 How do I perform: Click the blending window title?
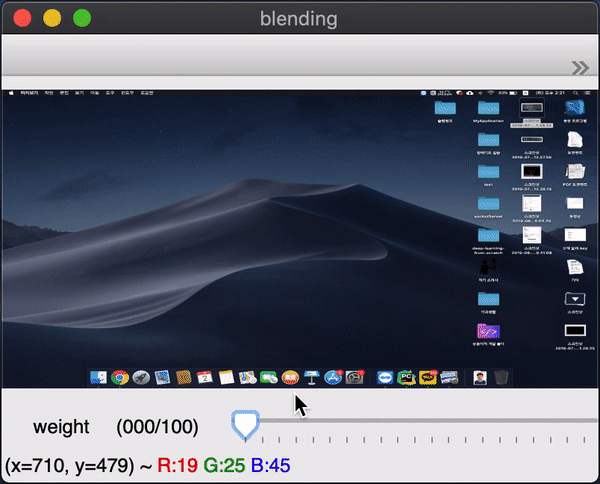click(299, 18)
